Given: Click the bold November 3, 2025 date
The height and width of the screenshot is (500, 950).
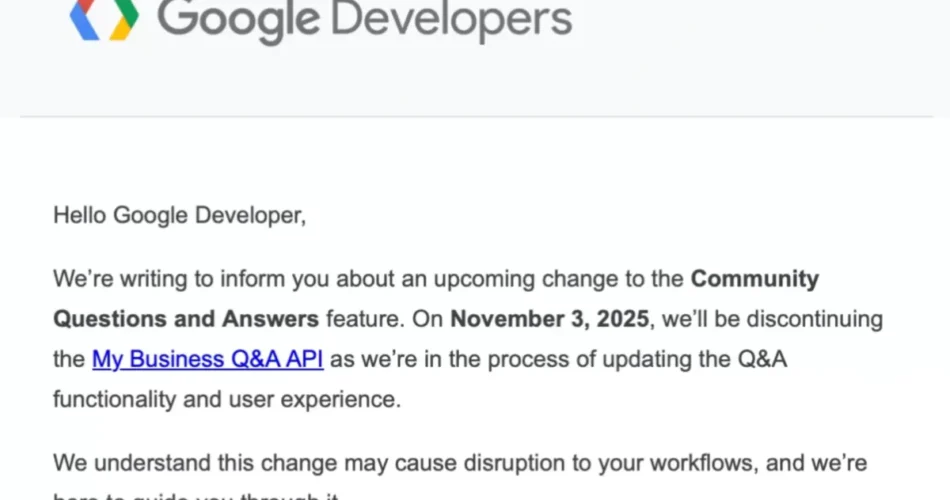Looking at the screenshot, I should click(550, 319).
